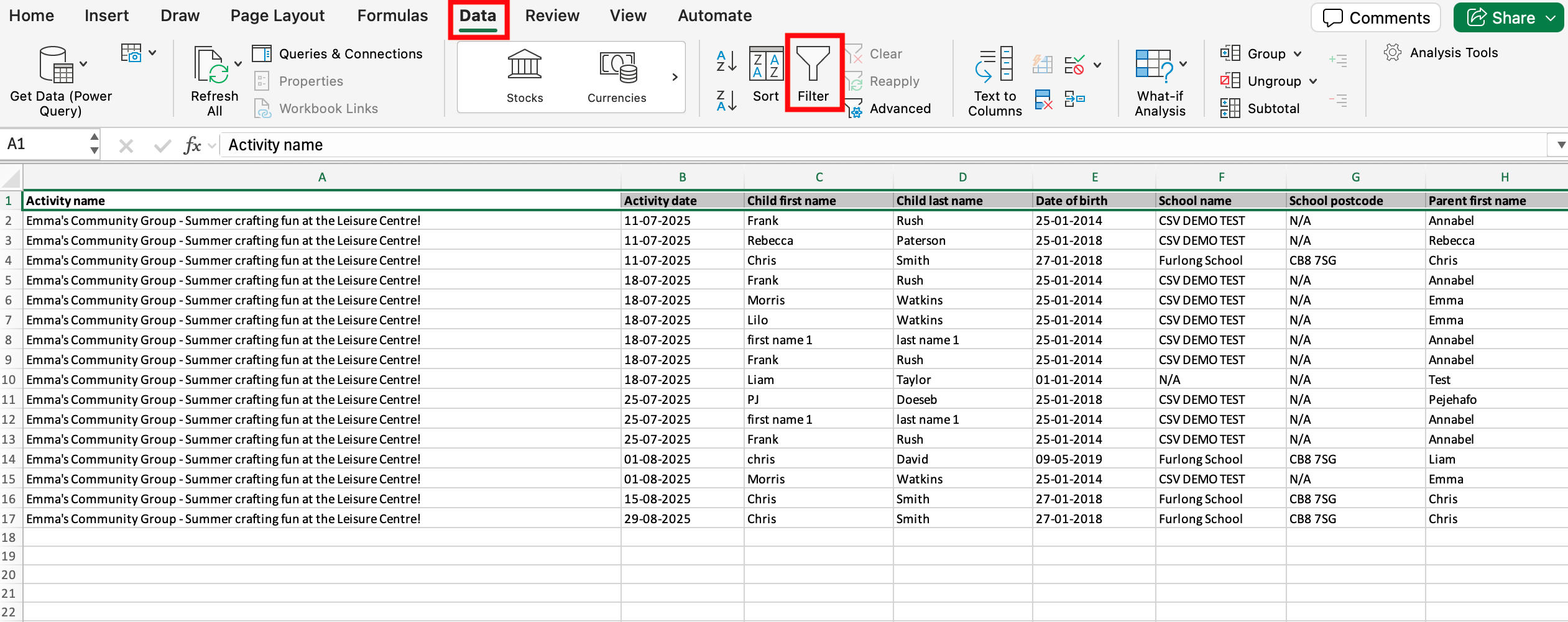Open the Page Layout tab
The height and width of the screenshot is (622, 1568).
[277, 16]
